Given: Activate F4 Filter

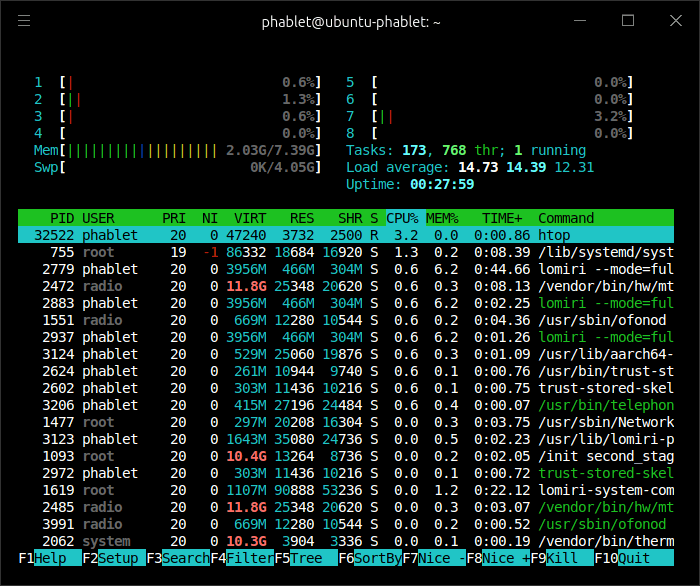Looking at the screenshot, I should (x=242, y=558).
